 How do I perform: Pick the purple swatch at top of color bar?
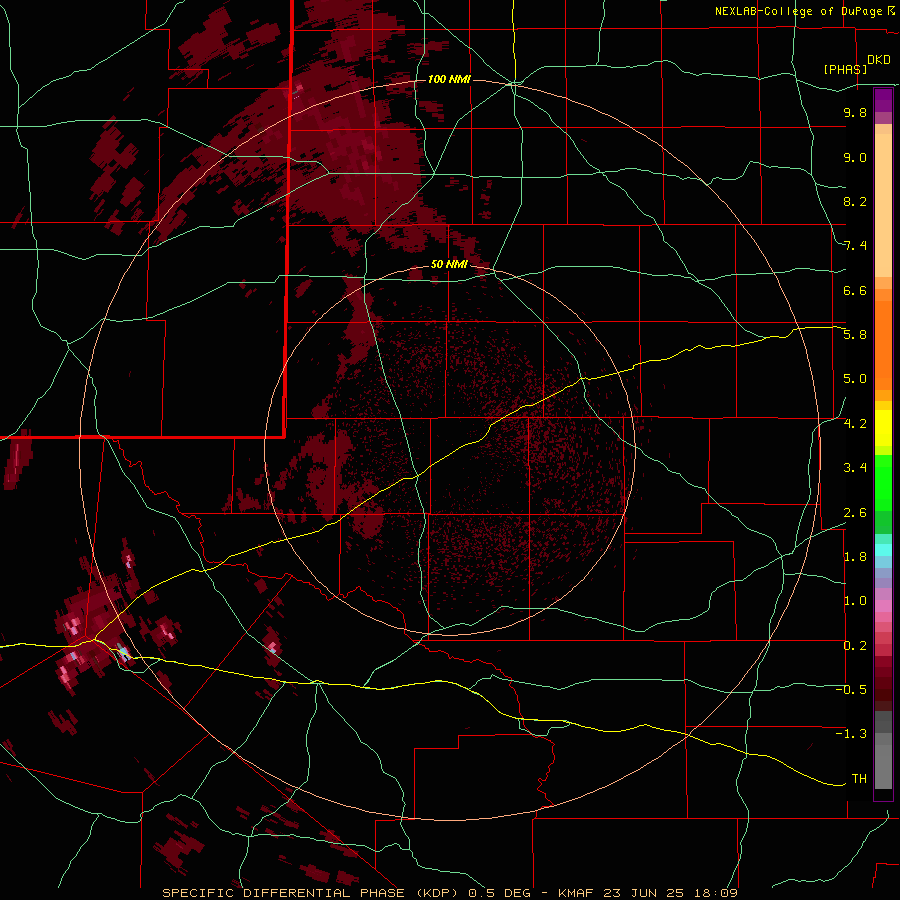(x=883, y=100)
